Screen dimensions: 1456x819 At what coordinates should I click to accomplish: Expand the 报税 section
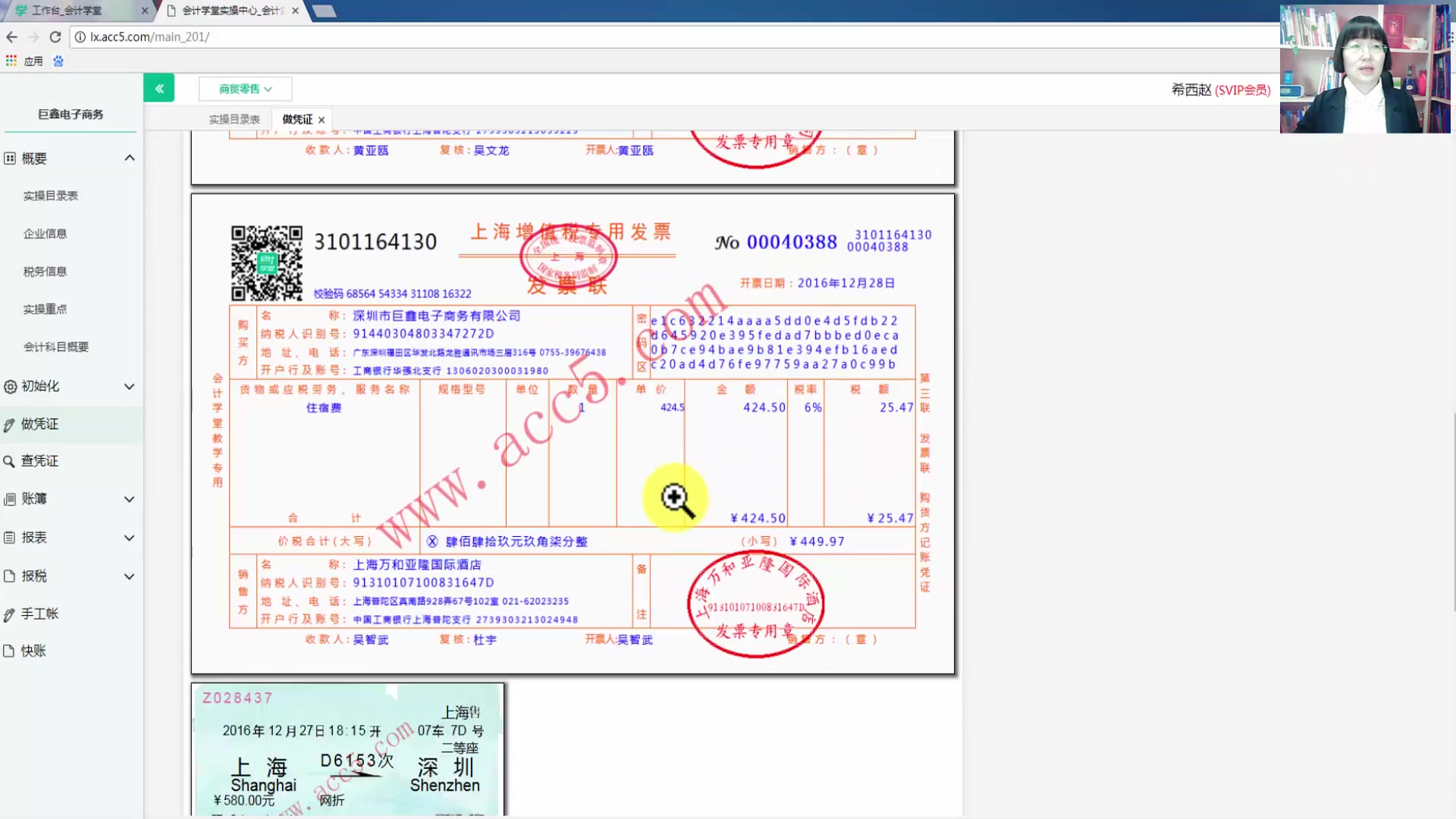(x=130, y=576)
